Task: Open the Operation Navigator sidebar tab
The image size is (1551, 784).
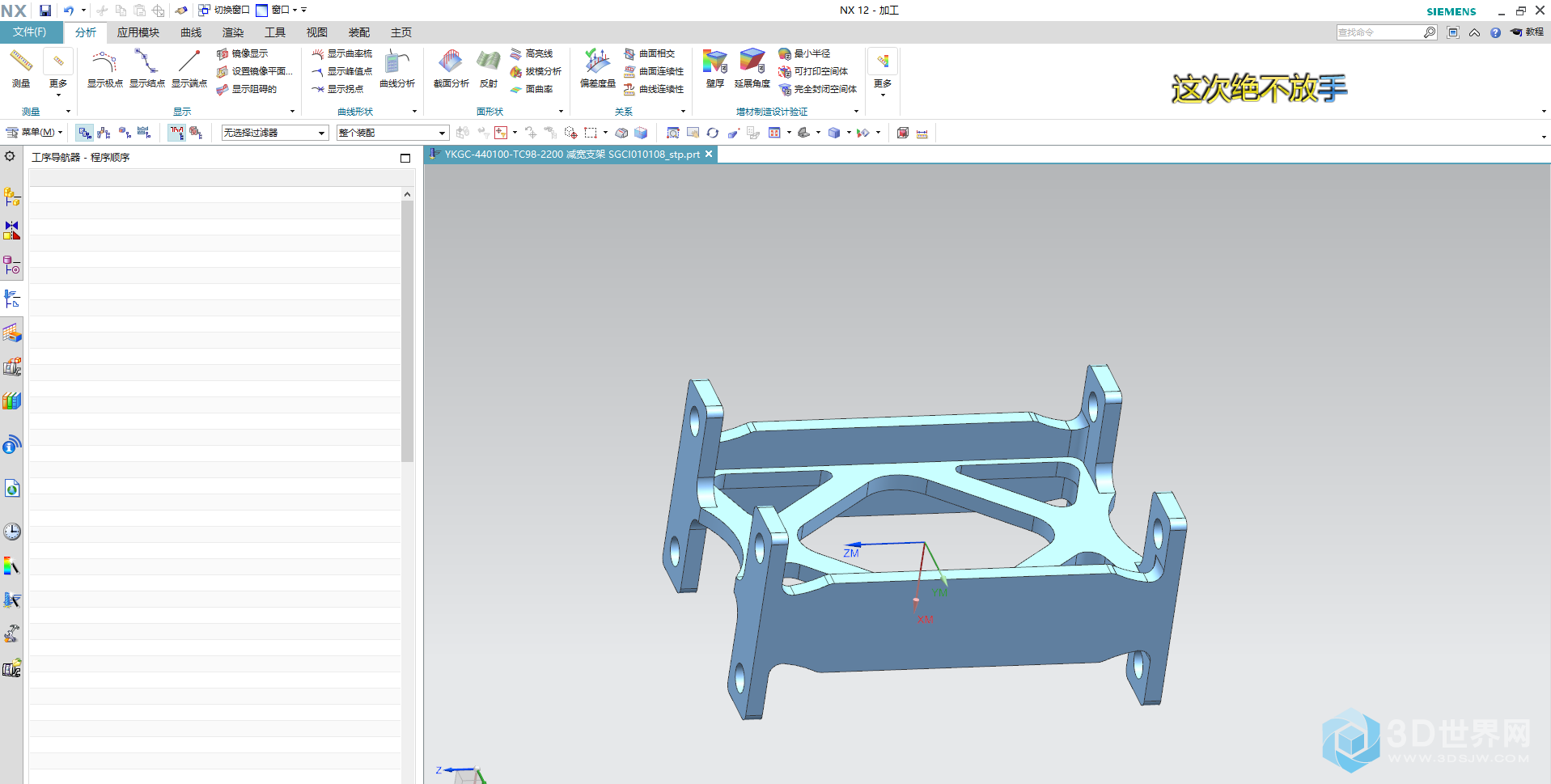Action: [x=12, y=299]
